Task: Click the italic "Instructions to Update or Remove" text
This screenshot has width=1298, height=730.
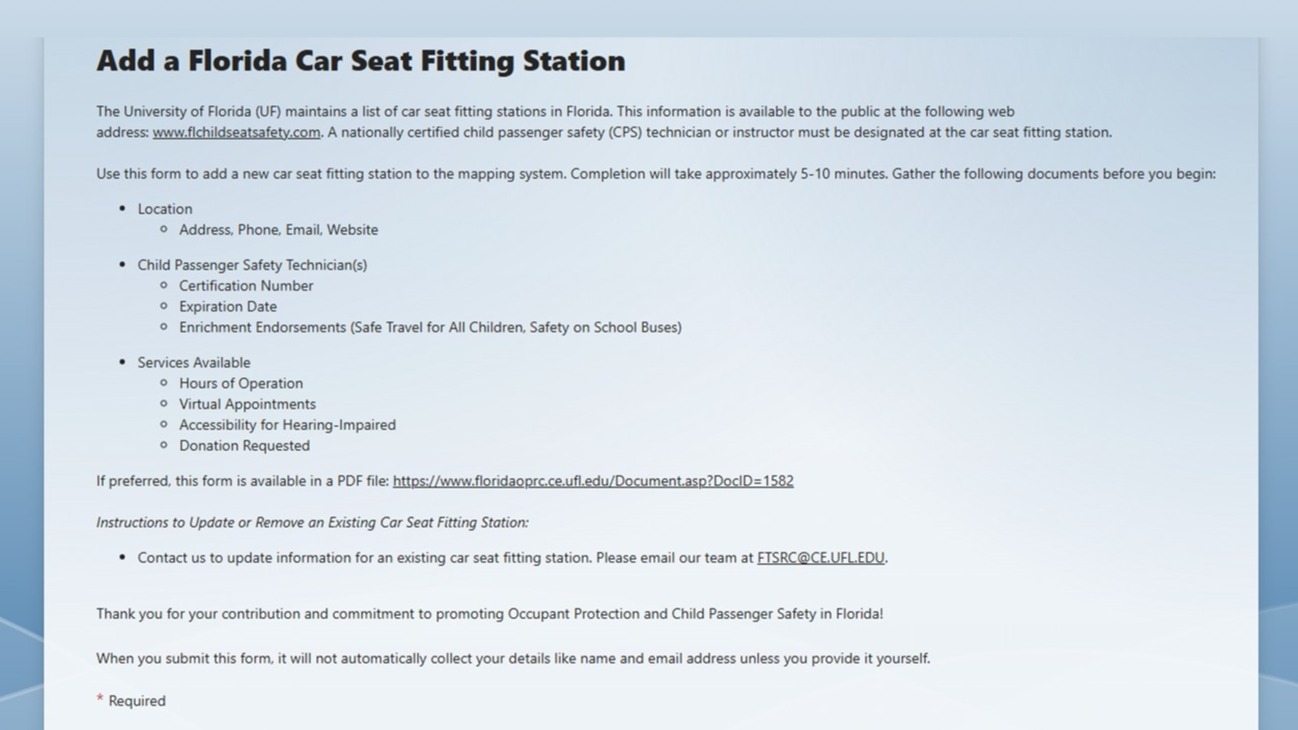Action: tap(312, 523)
